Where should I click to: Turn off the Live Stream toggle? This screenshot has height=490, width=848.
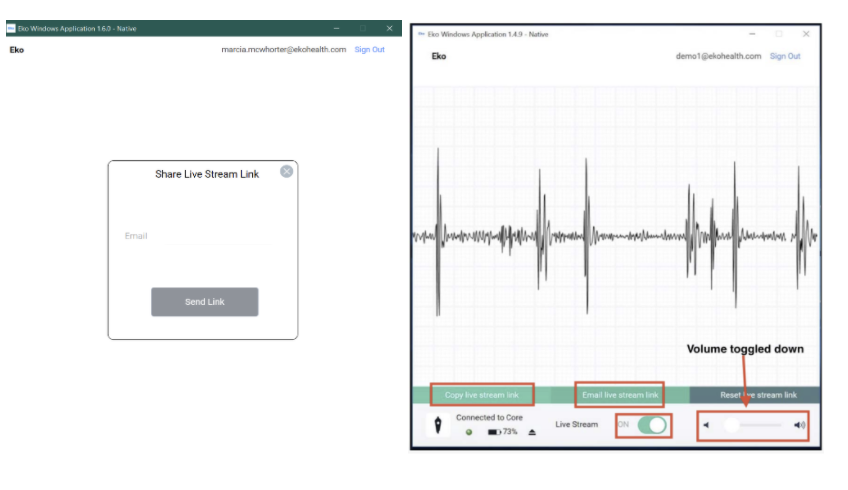click(652, 425)
